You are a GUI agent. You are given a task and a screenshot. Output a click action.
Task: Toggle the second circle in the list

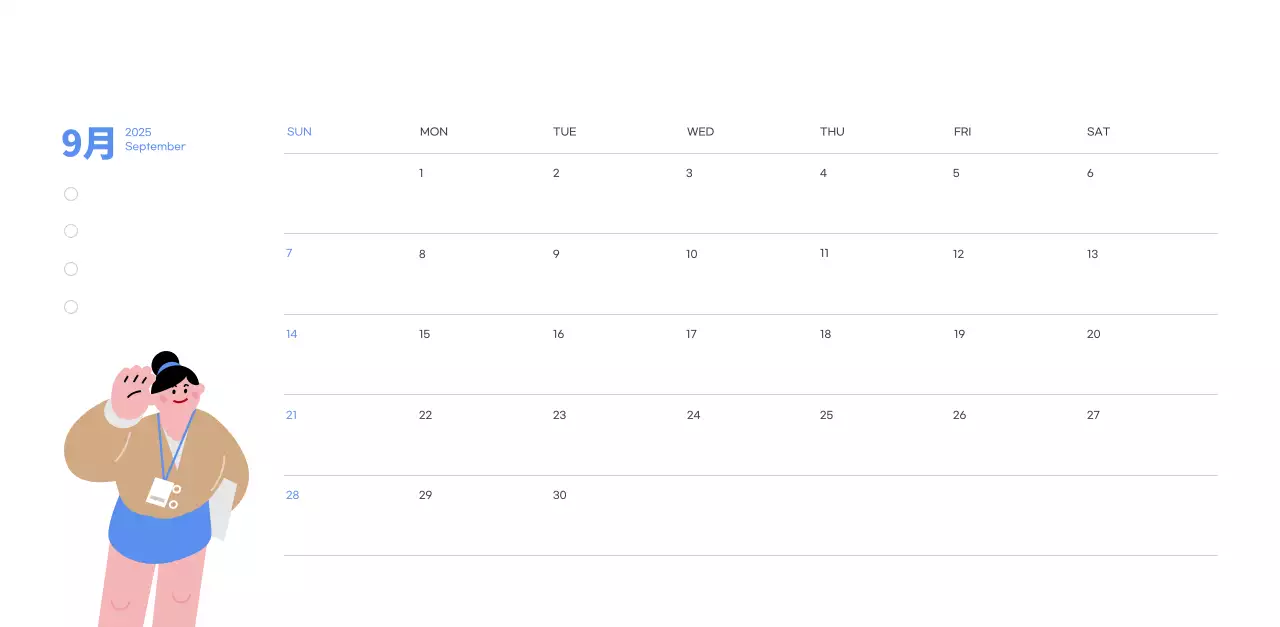71,231
